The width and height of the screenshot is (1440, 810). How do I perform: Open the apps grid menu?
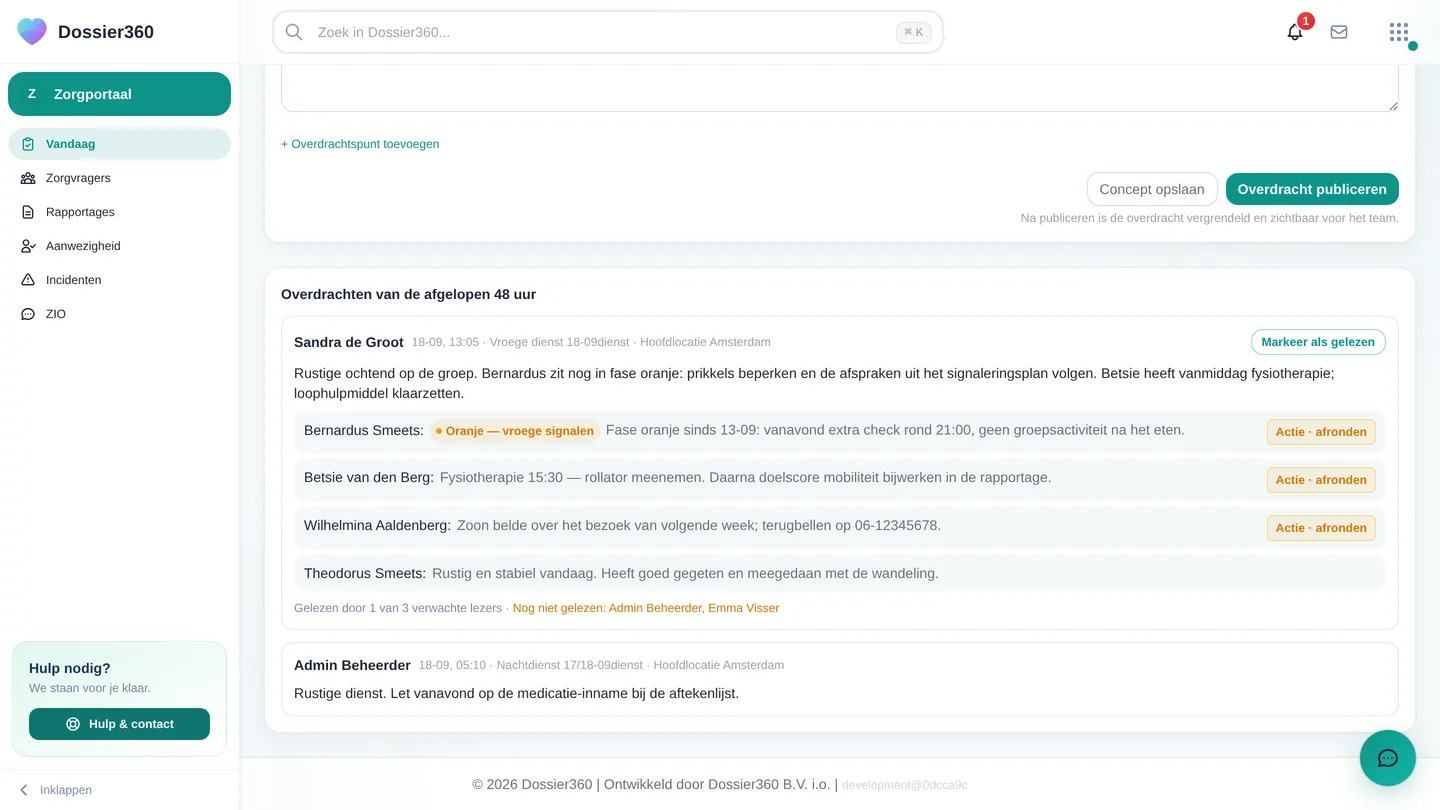pos(1399,32)
